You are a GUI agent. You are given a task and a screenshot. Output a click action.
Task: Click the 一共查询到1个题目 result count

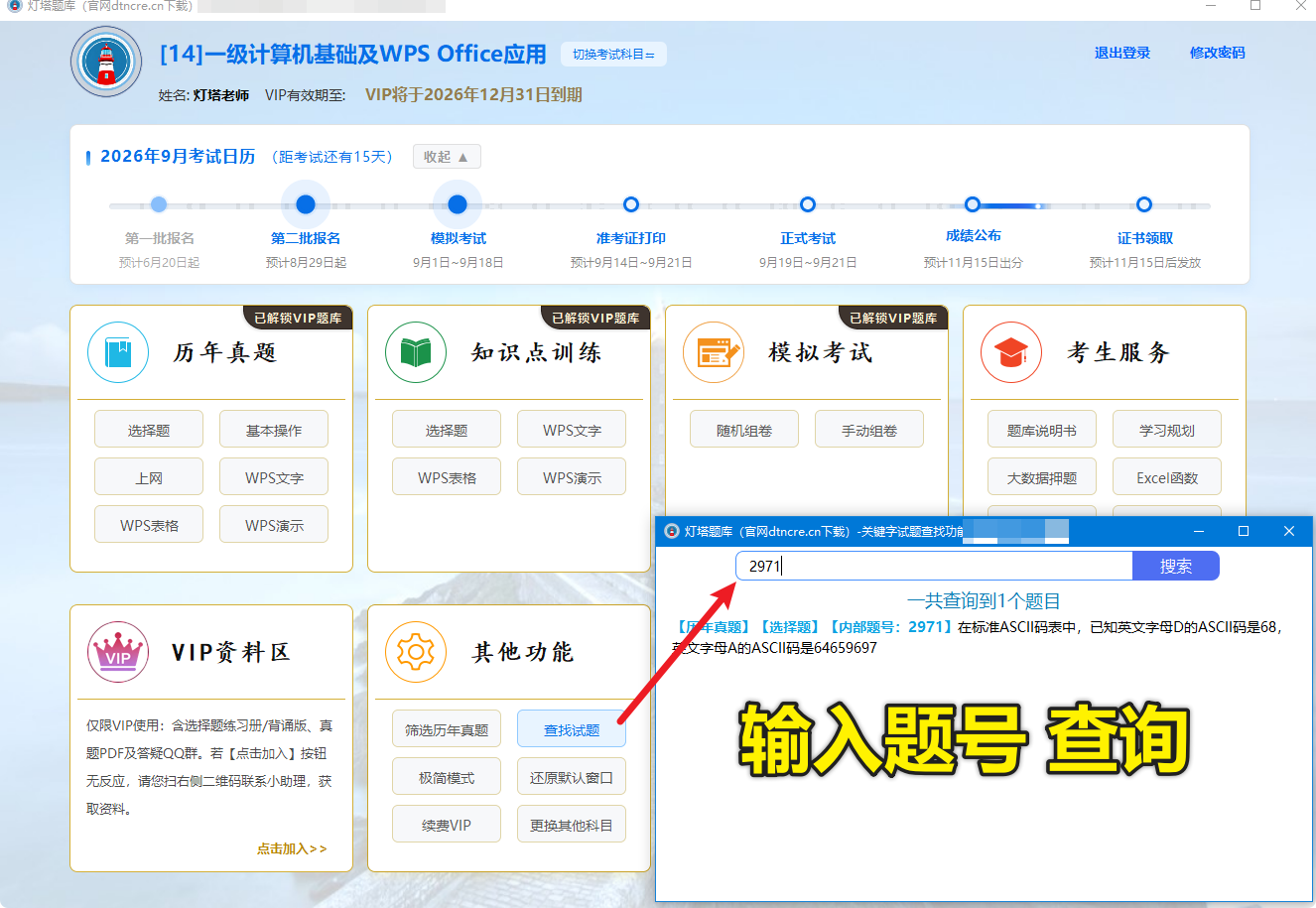click(x=984, y=600)
